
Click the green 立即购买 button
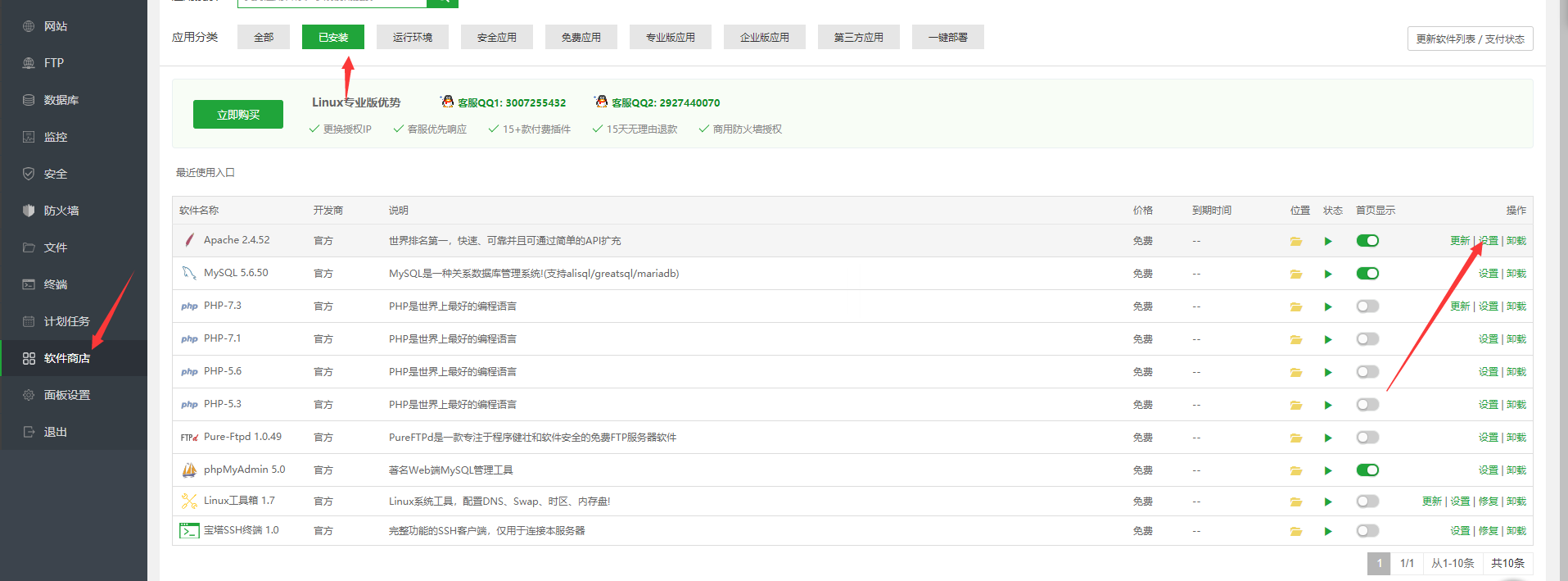click(x=237, y=115)
